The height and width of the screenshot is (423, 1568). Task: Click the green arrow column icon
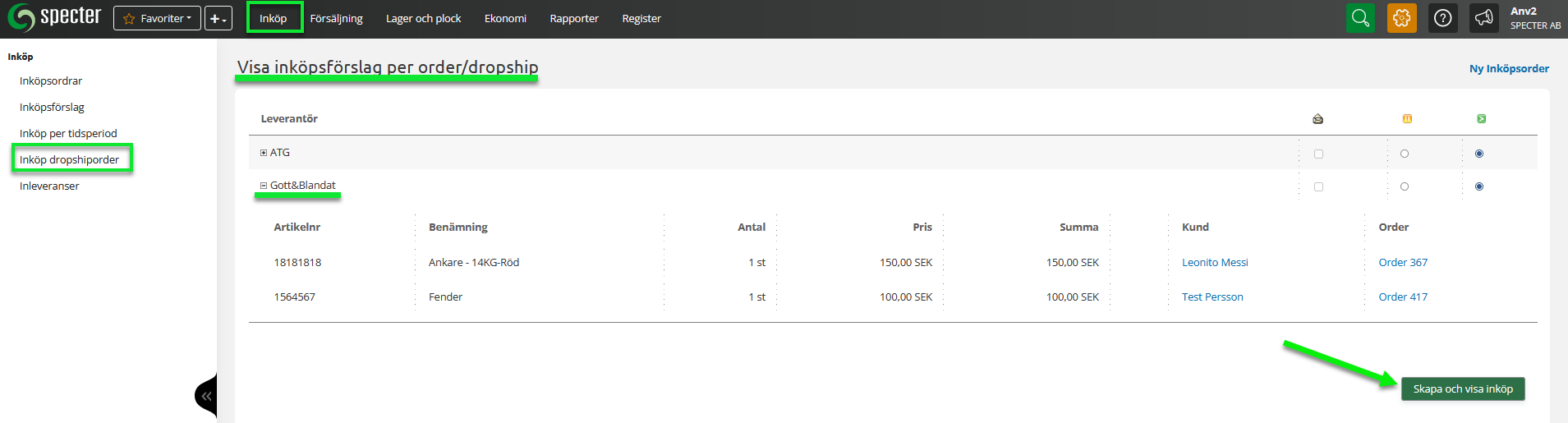click(x=1481, y=119)
